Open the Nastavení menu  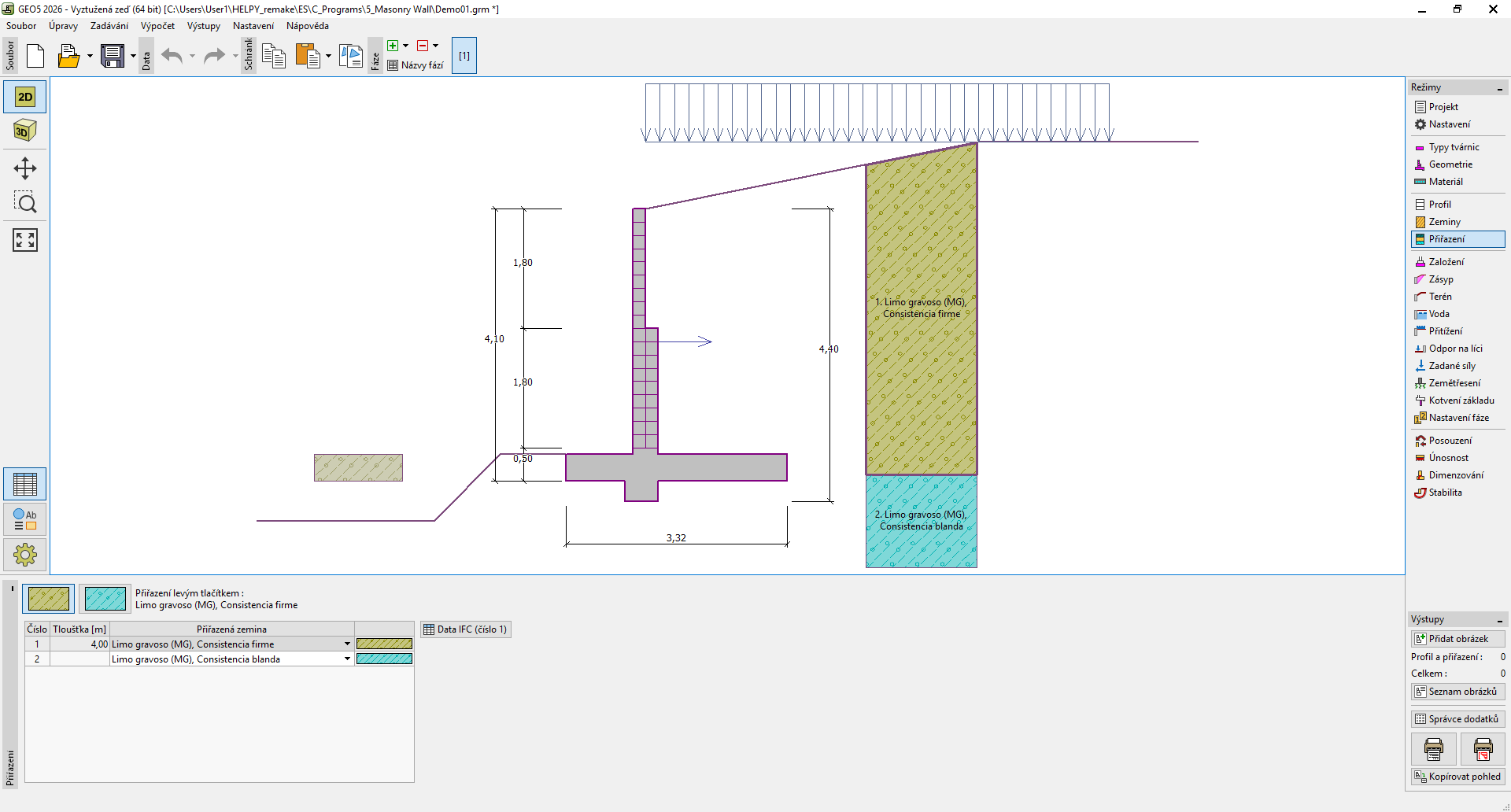pyautogui.click(x=253, y=26)
